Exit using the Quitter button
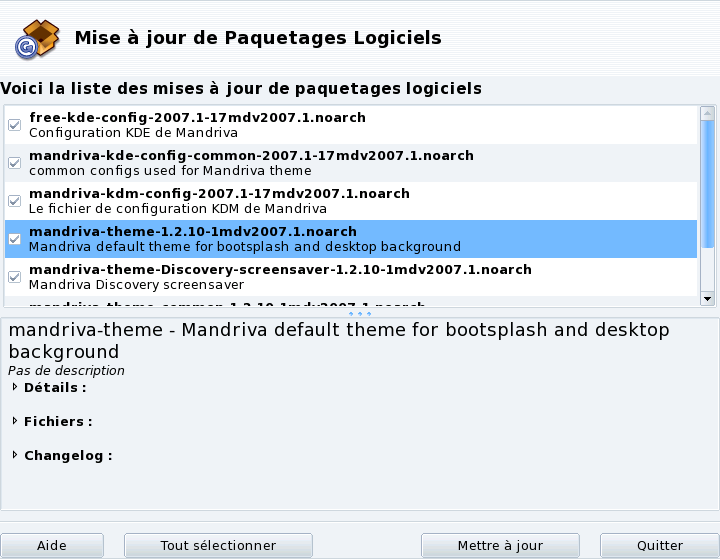This screenshot has width=720, height=560. tap(659, 546)
